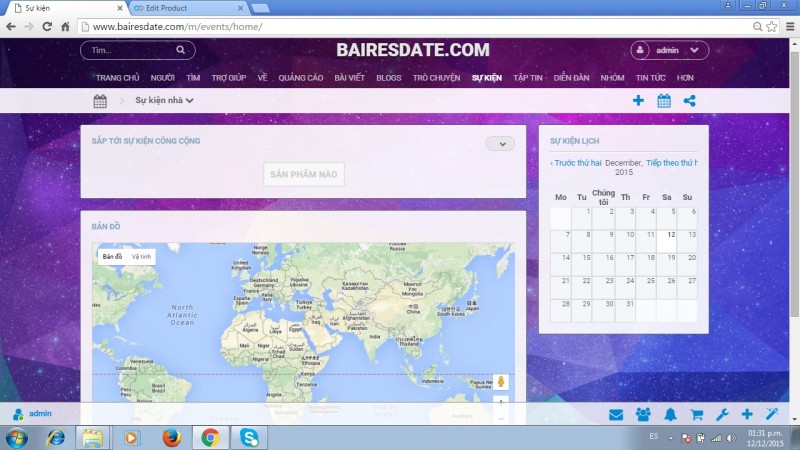Image resolution: width=800 pixels, height=450 pixels.
Task: Open Windows Explorer folder from the taskbar
Action: [92, 438]
